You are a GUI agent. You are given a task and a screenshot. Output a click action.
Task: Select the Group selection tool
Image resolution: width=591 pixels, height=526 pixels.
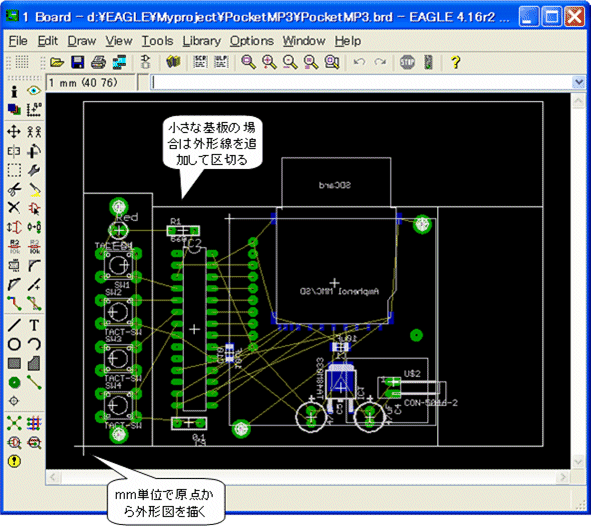click(14, 170)
